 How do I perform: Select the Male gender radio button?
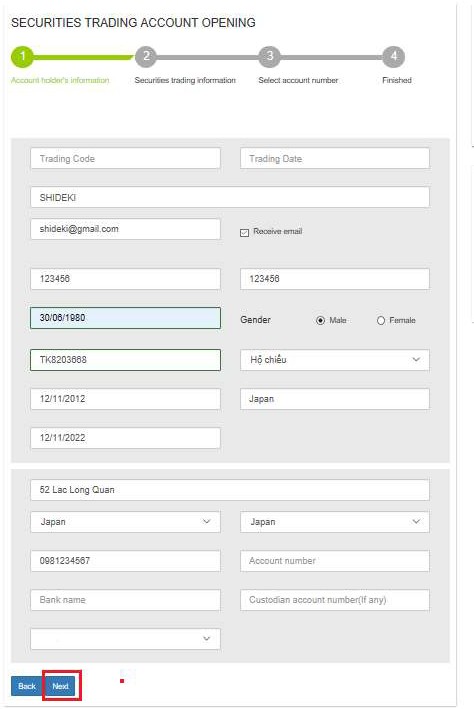pos(320,320)
